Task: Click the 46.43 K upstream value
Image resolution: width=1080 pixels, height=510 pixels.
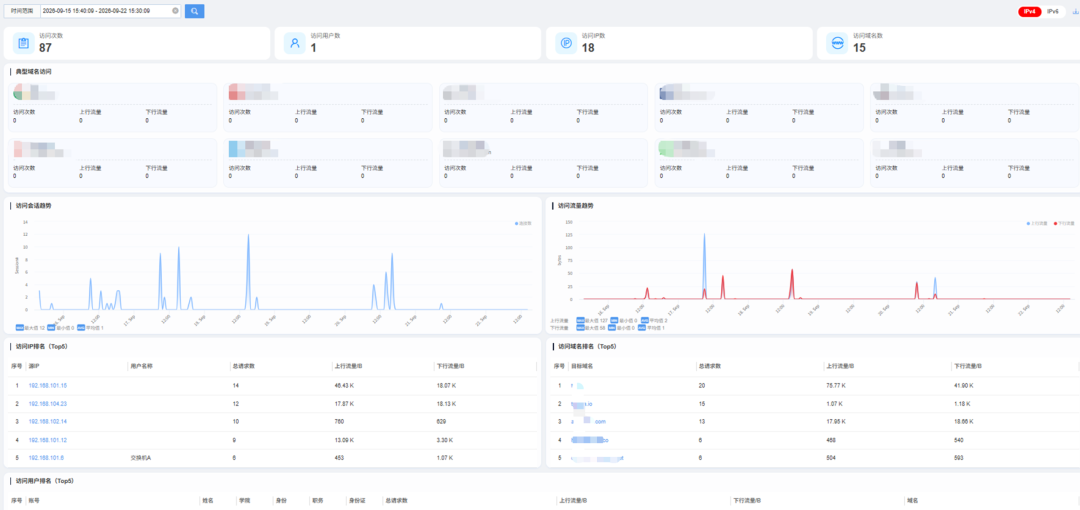Action: (x=344, y=385)
